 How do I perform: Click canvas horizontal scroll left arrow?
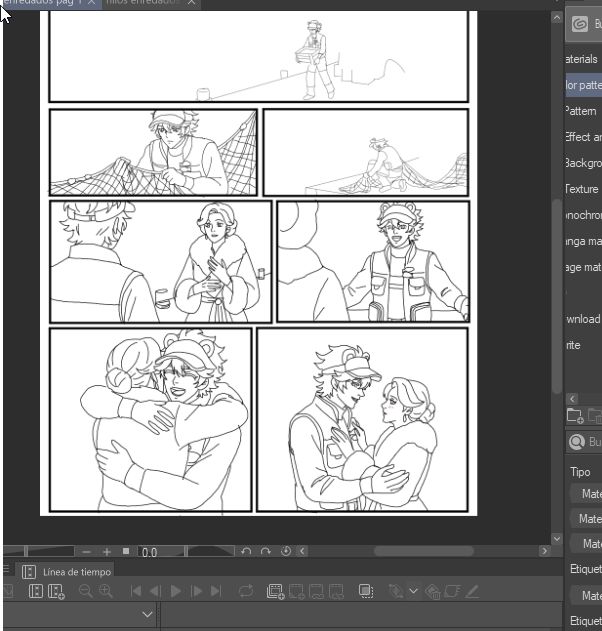[x=303, y=551]
